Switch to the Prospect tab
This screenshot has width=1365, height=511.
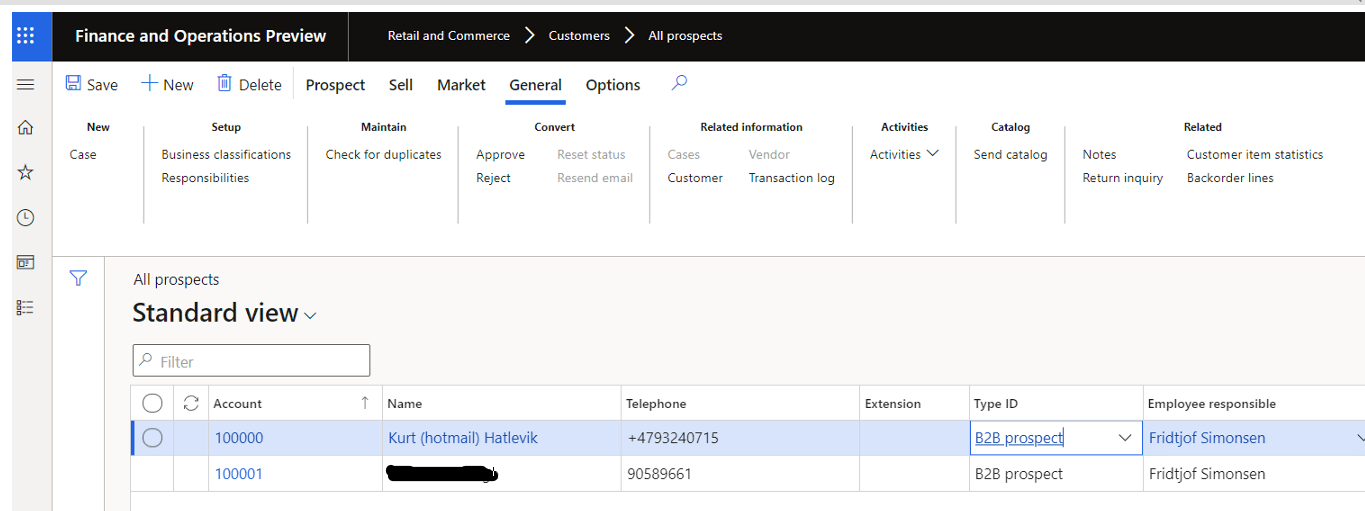click(335, 85)
